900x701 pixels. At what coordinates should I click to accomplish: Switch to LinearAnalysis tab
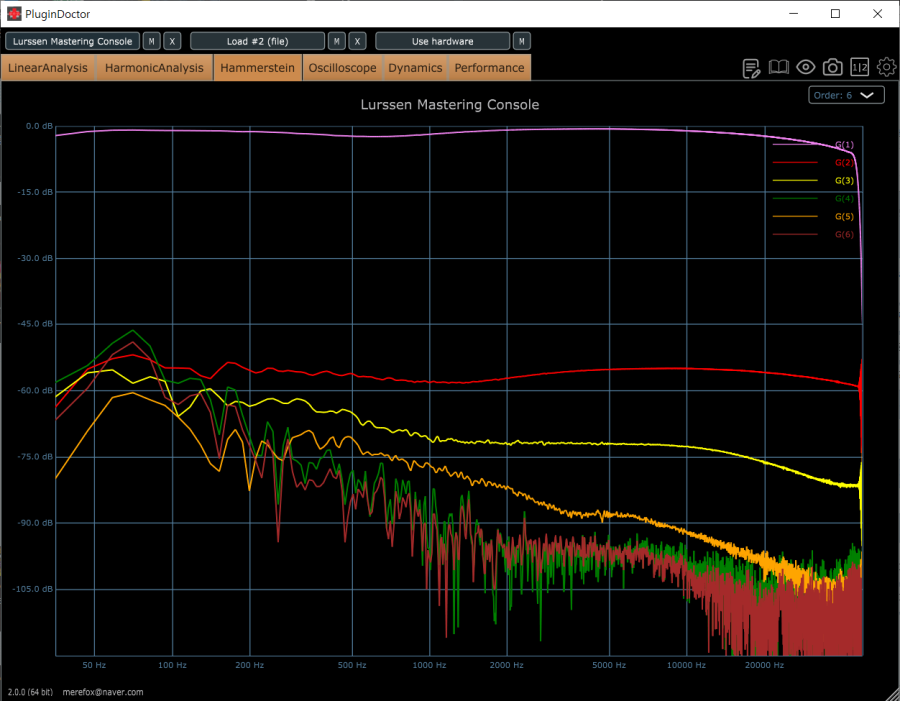pos(48,68)
